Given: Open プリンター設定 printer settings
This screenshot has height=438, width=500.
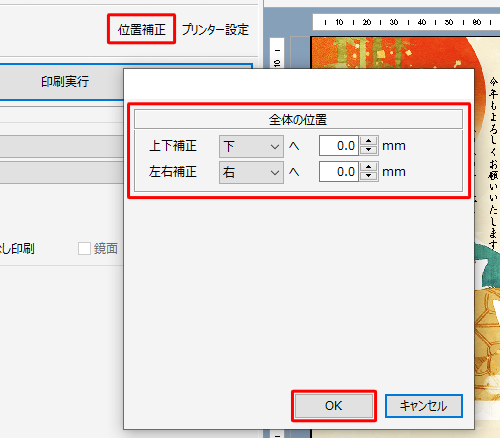Looking at the screenshot, I should [x=215, y=29].
